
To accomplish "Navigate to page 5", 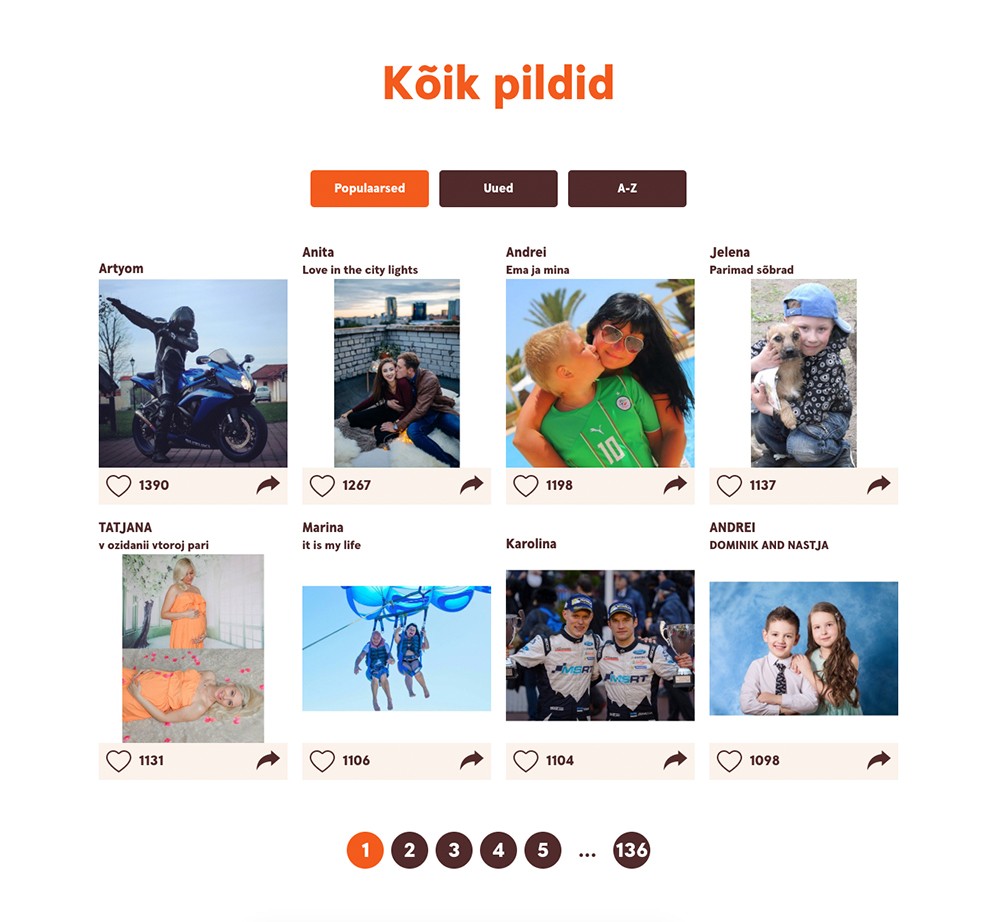I will point(543,850).
